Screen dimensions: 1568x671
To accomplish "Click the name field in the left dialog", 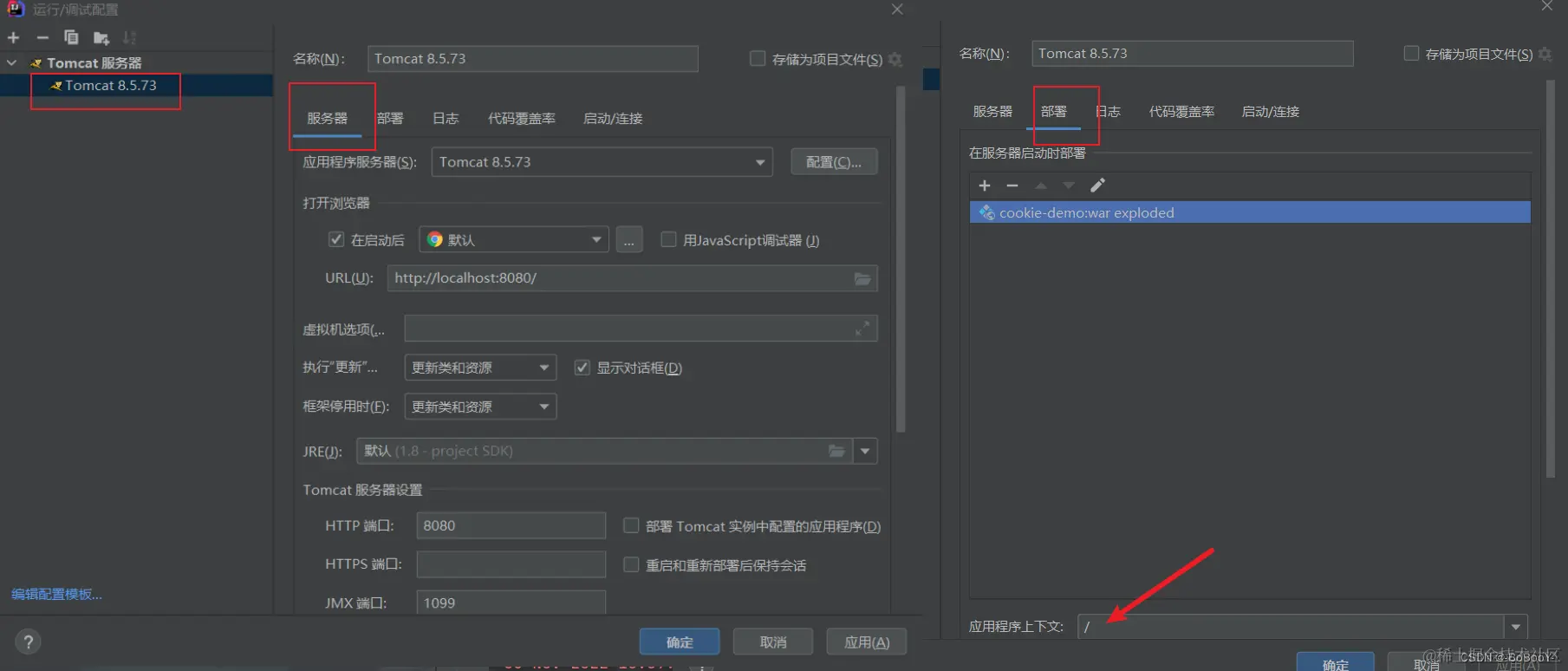I will click(532, 58).
